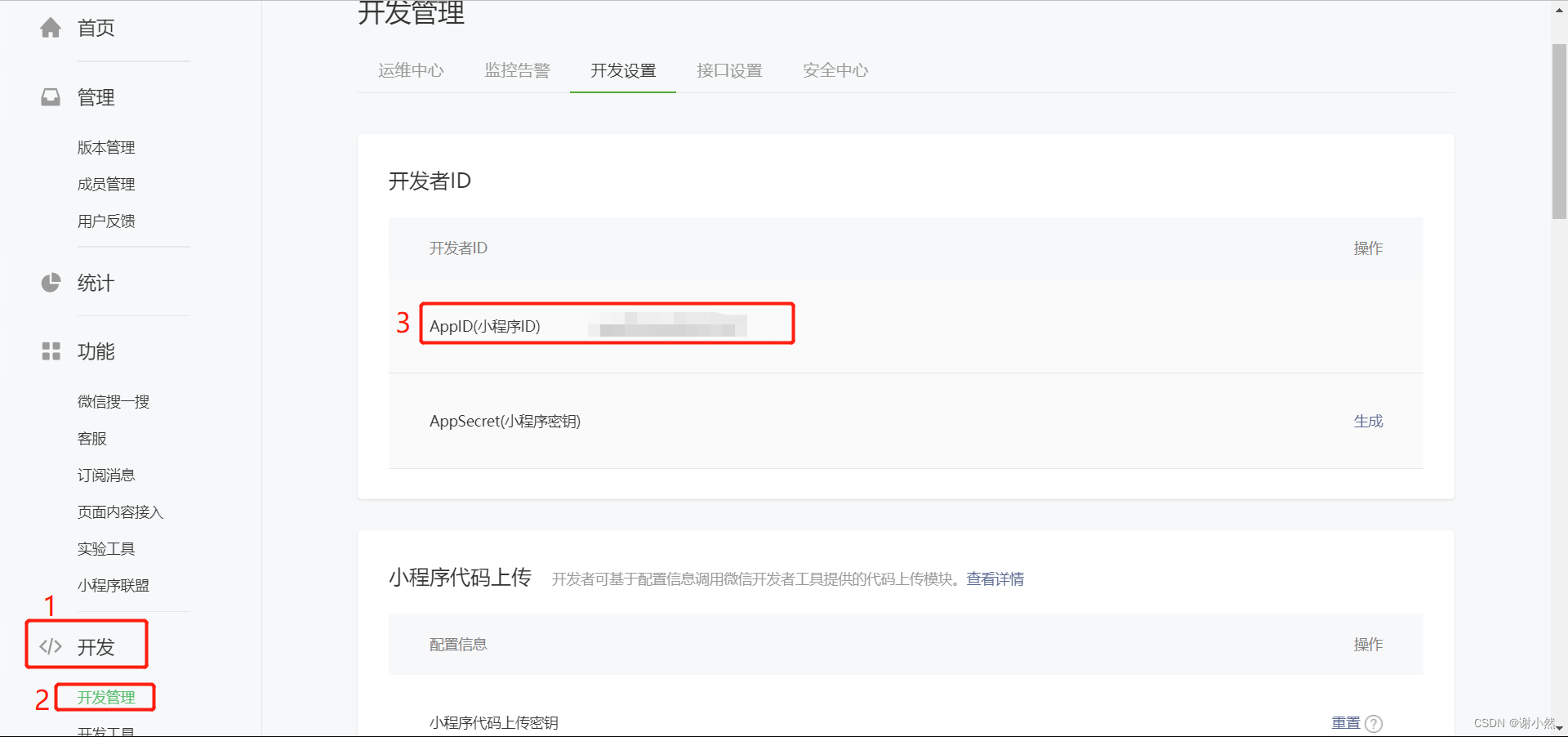The width and height of the screenshot is (1568, 737).
Task: Switch to the 运维中心 tab
Action: (x=411, y=70)
